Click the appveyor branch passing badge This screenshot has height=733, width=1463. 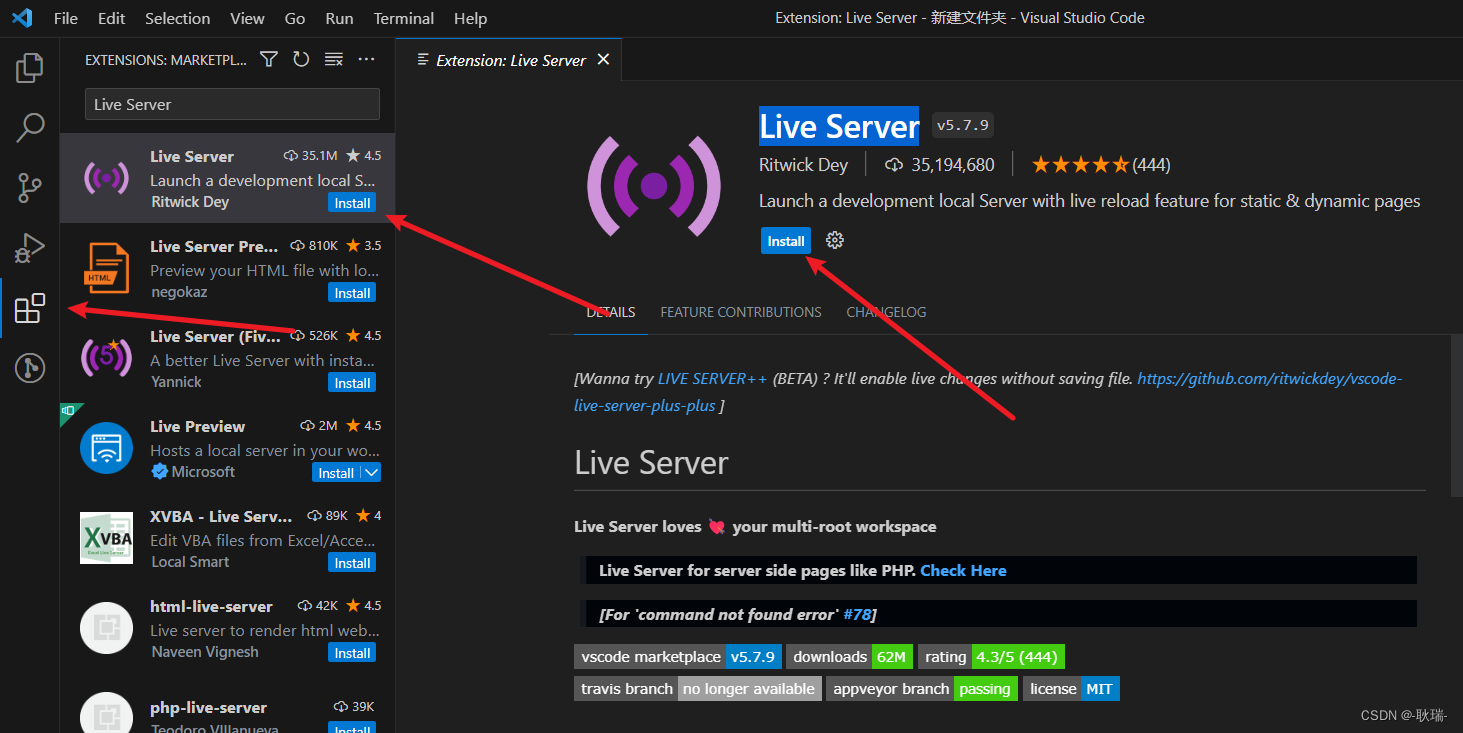(x=921, y=689)
